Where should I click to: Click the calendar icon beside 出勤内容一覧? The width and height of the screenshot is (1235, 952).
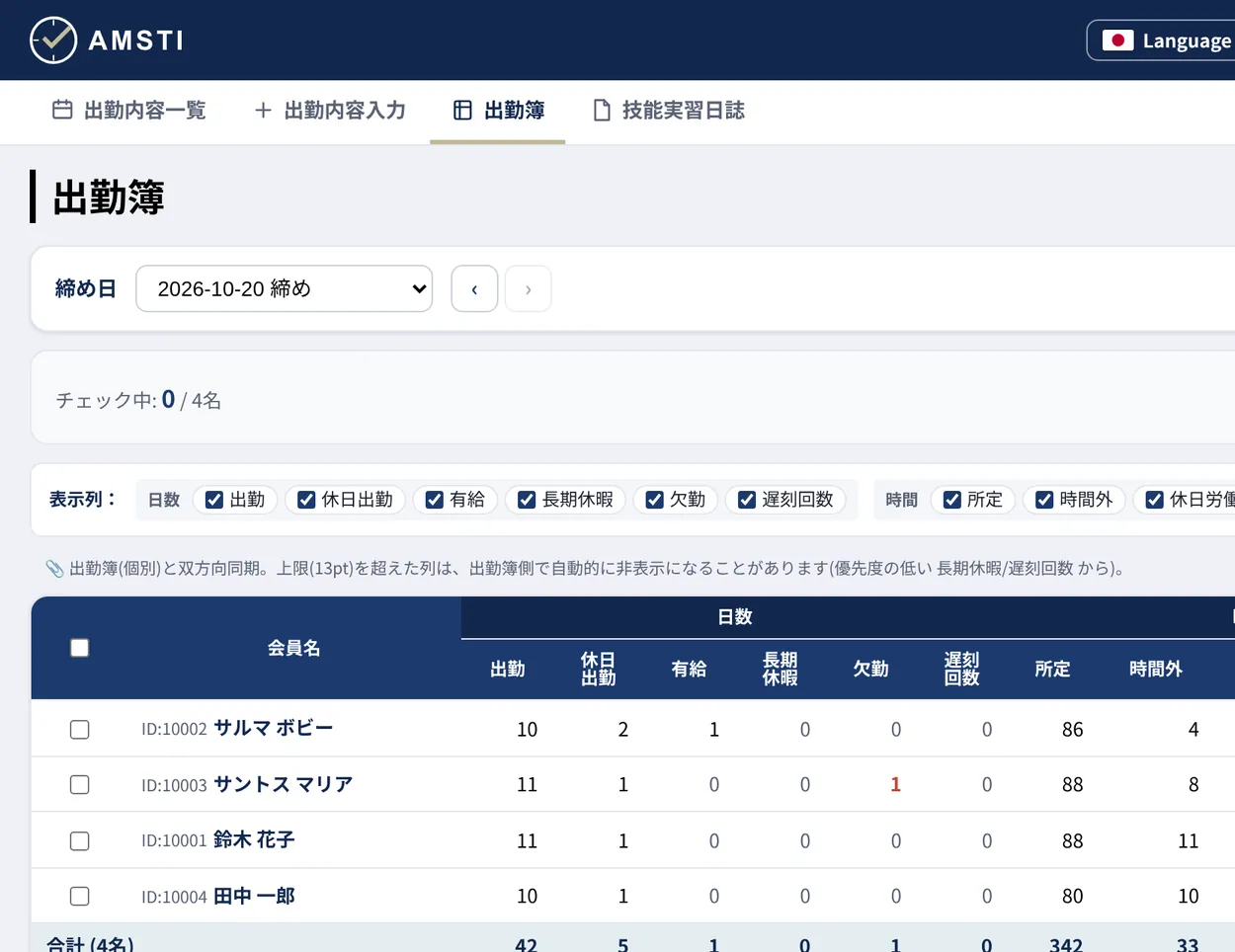62,110
